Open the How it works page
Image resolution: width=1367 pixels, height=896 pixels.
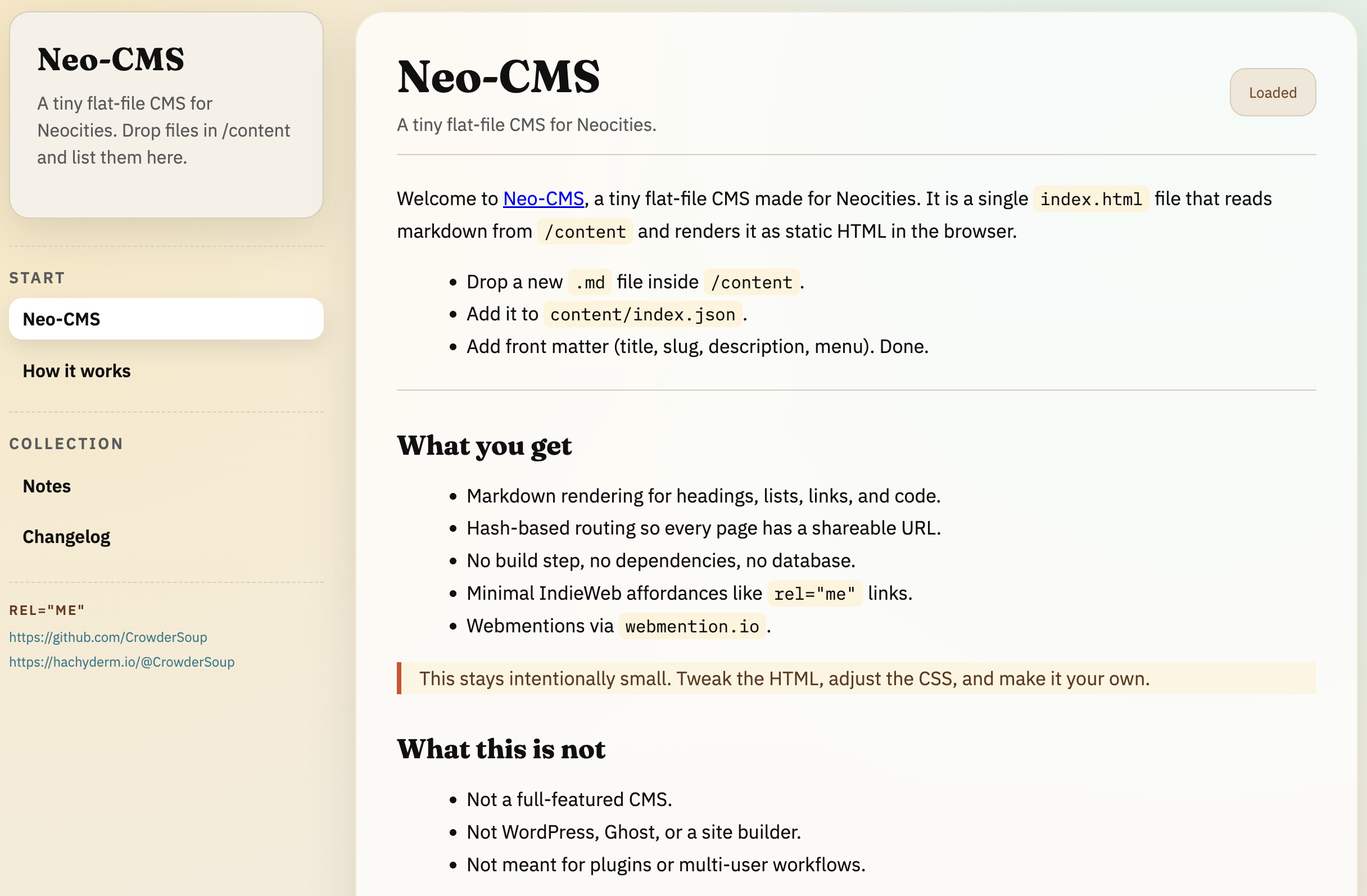(x=76, y=371)
